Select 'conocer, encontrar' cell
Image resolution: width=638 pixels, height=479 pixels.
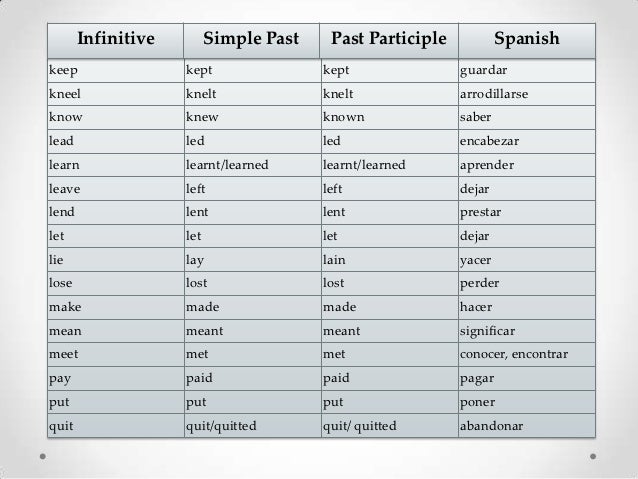527,354
